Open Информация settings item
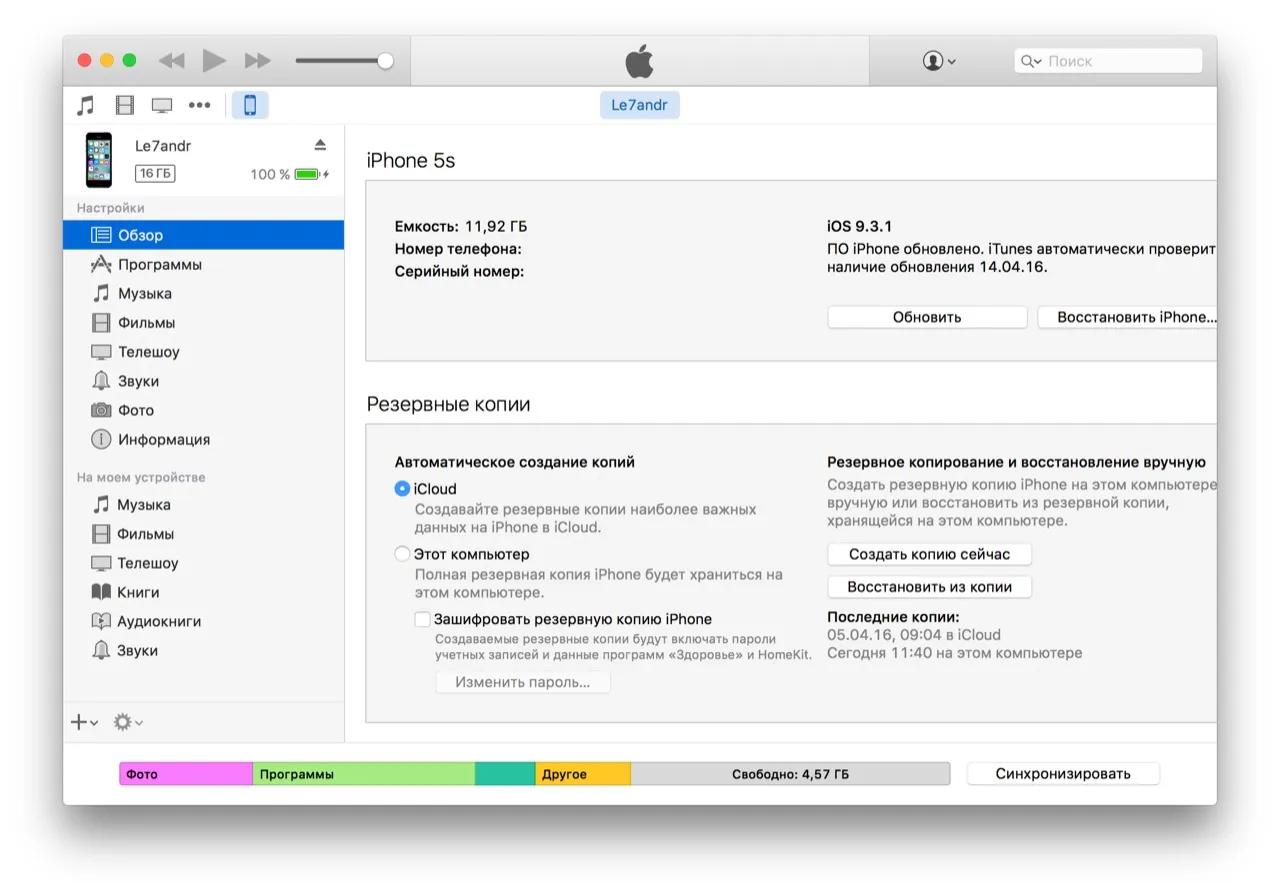The width and height of the screenshot is (1280, 895). click(x=203, y=439)
